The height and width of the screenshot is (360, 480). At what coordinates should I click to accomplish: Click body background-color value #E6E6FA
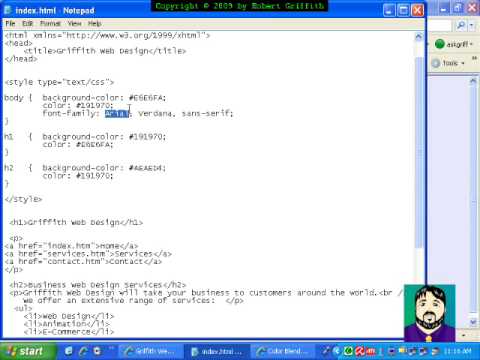(x=147, y=98)
